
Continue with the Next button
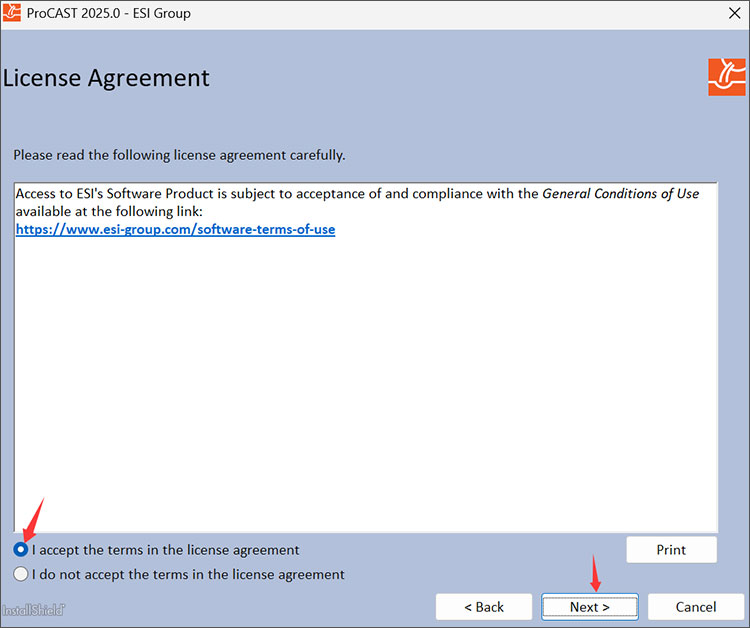point(589,607)
